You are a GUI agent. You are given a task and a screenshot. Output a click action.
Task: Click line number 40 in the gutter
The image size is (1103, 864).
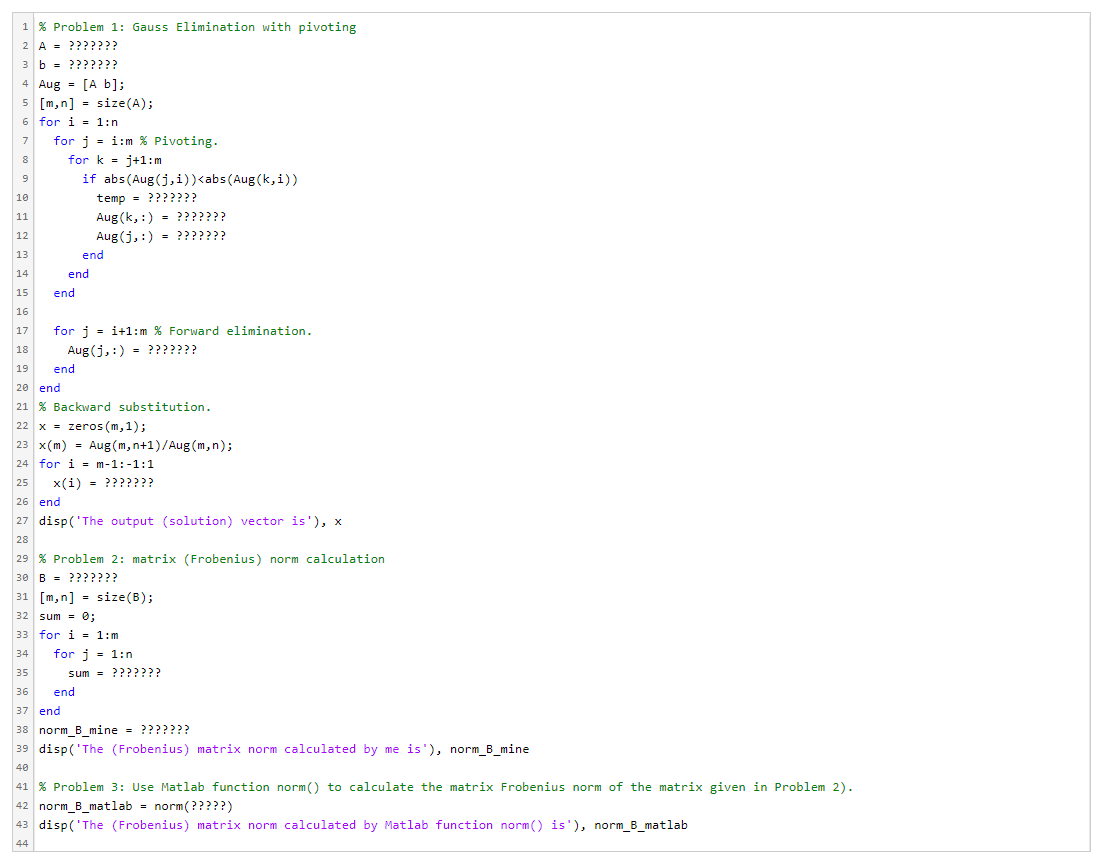[x=23, y=768]
